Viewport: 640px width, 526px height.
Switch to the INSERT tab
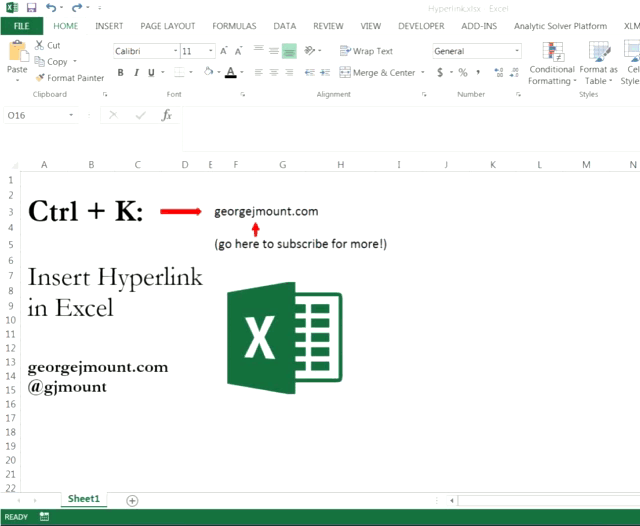[x=109, y=26]
